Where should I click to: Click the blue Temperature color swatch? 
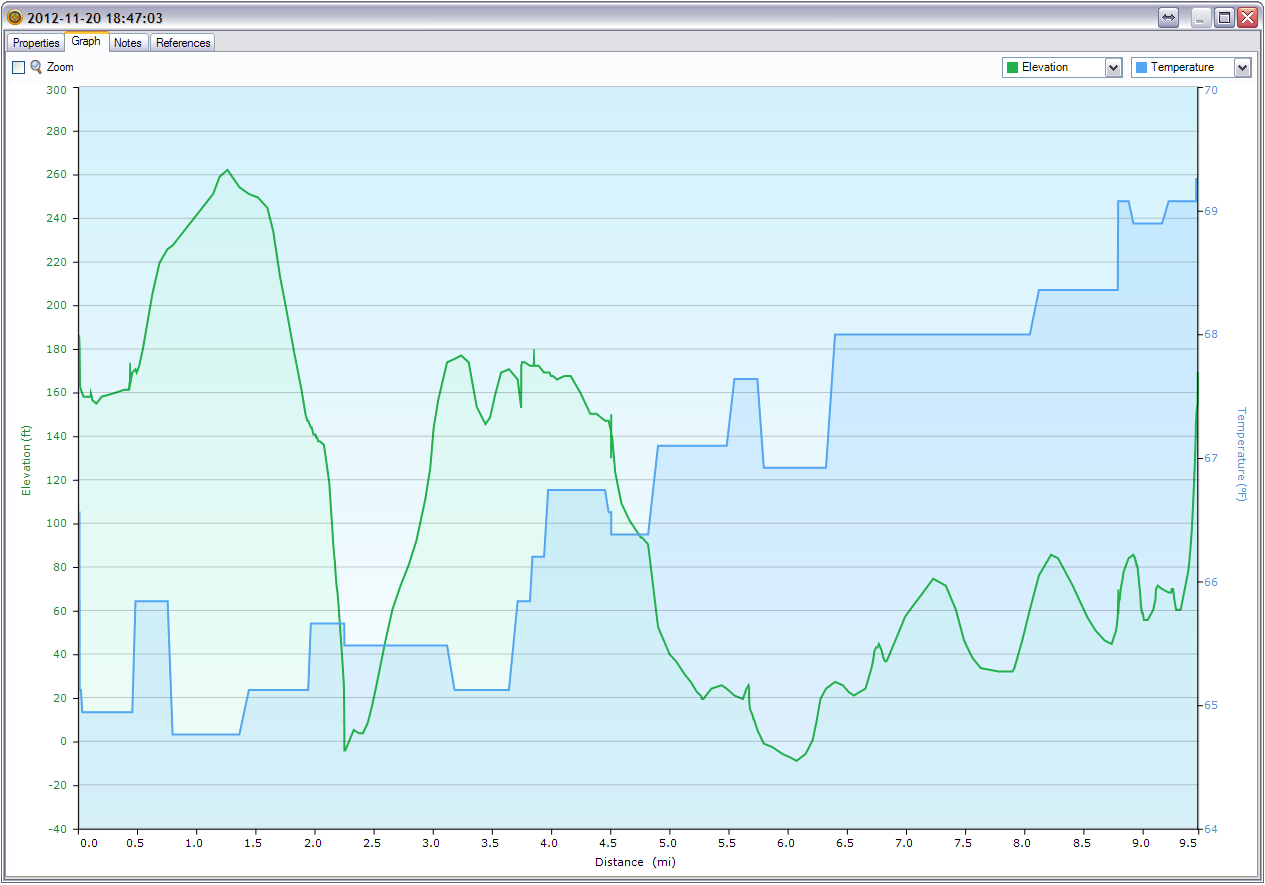point(1141,67)
